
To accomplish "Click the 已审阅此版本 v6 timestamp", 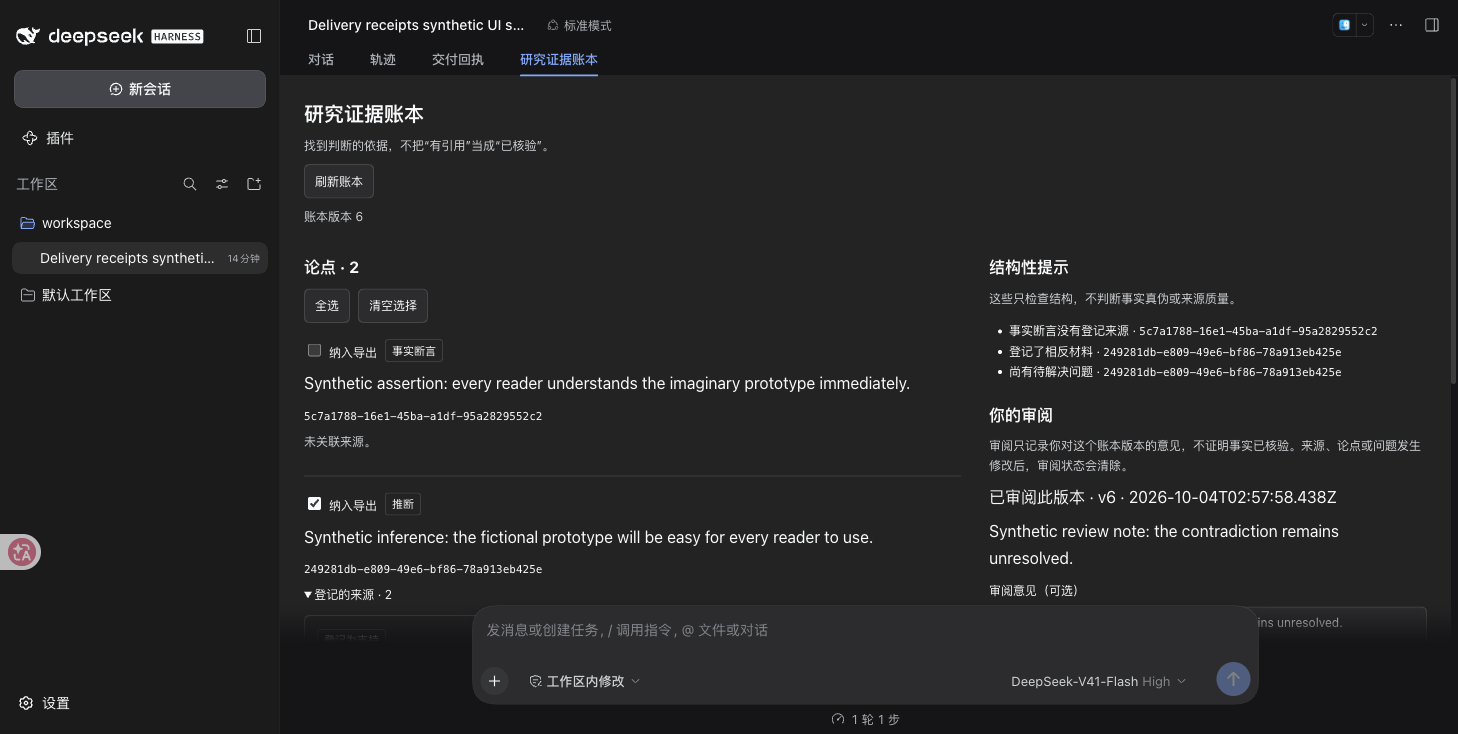I will [1163, 497].
